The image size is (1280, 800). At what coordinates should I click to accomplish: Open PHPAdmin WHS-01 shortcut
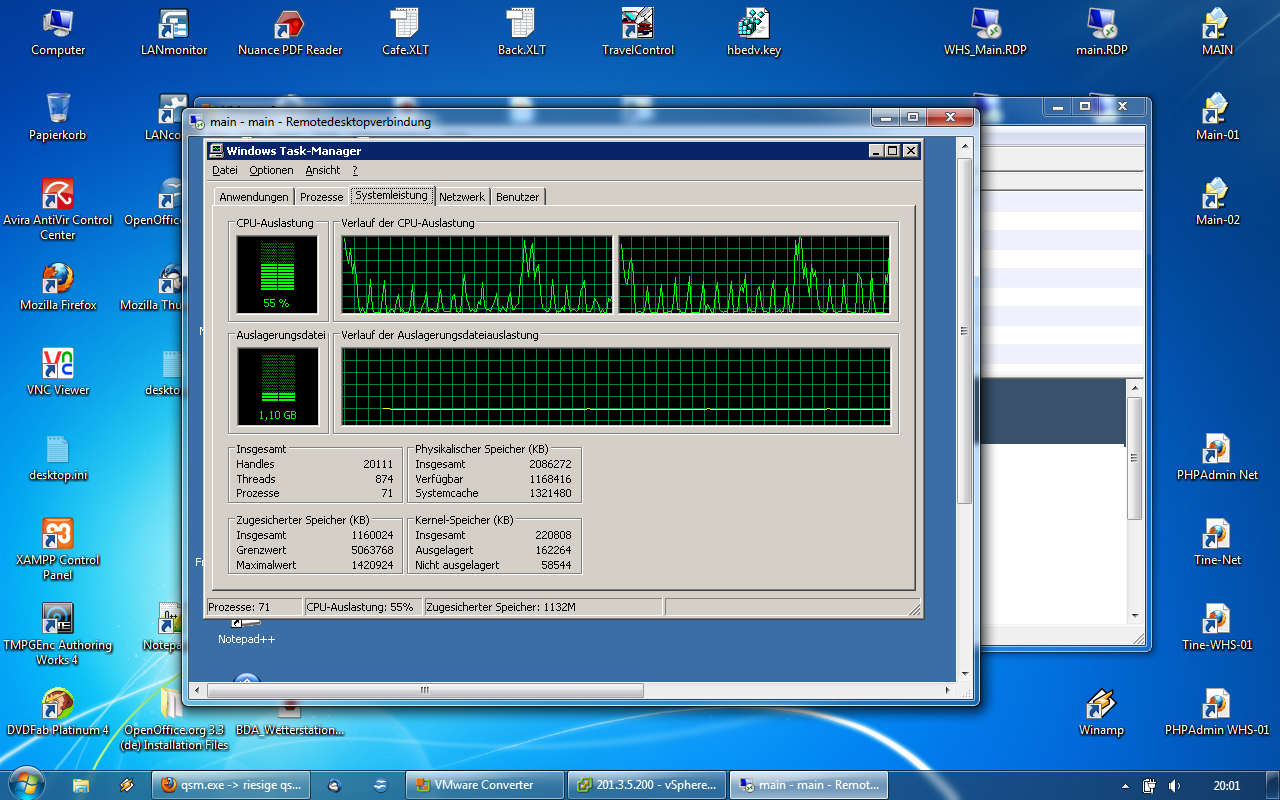[1217, 711]
